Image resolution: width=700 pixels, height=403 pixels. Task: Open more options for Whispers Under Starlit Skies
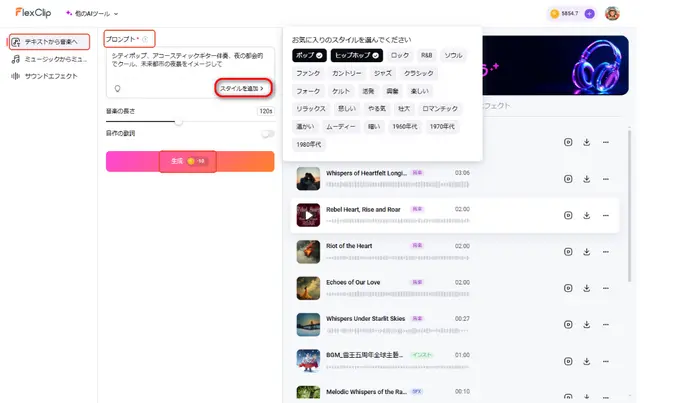[x=606, y=324]
